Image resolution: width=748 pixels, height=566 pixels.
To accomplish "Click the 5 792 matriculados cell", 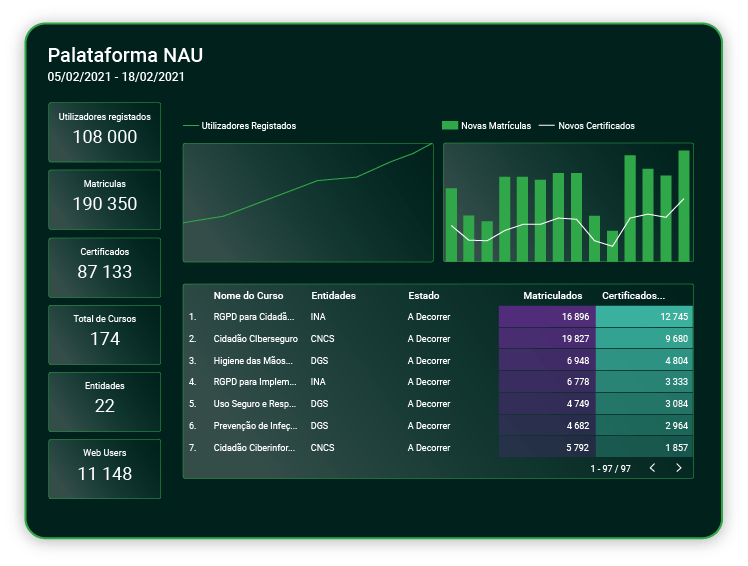I will point(547,447).
